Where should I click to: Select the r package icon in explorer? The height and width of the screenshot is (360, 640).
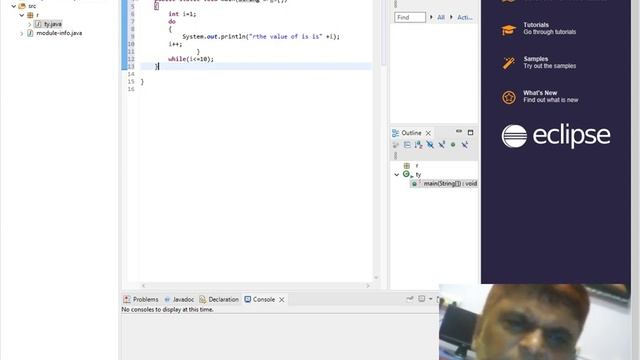[30, 15]
